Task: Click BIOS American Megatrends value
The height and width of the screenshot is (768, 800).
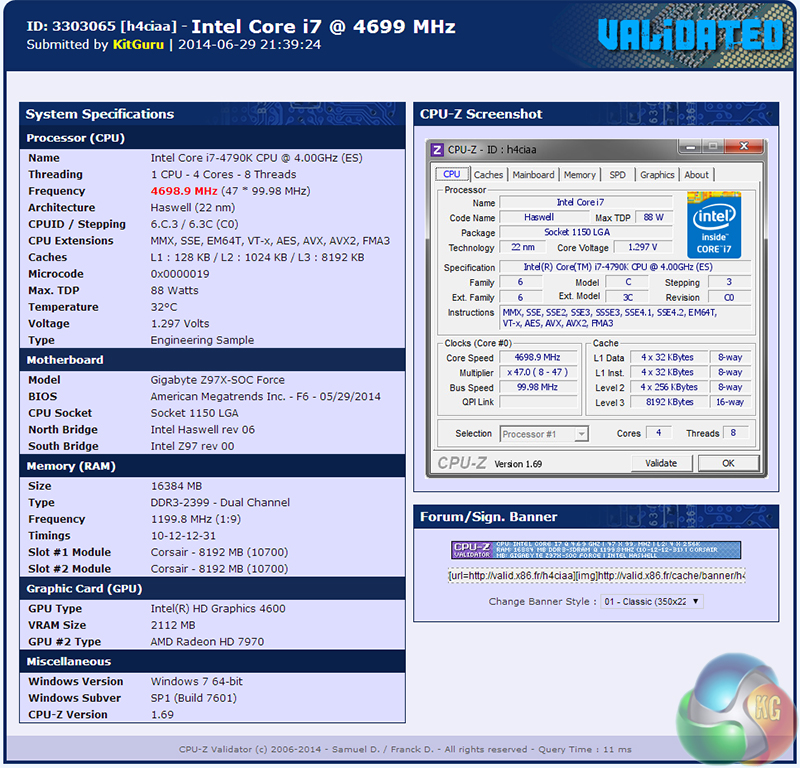Action: click(x=265, y=397)
